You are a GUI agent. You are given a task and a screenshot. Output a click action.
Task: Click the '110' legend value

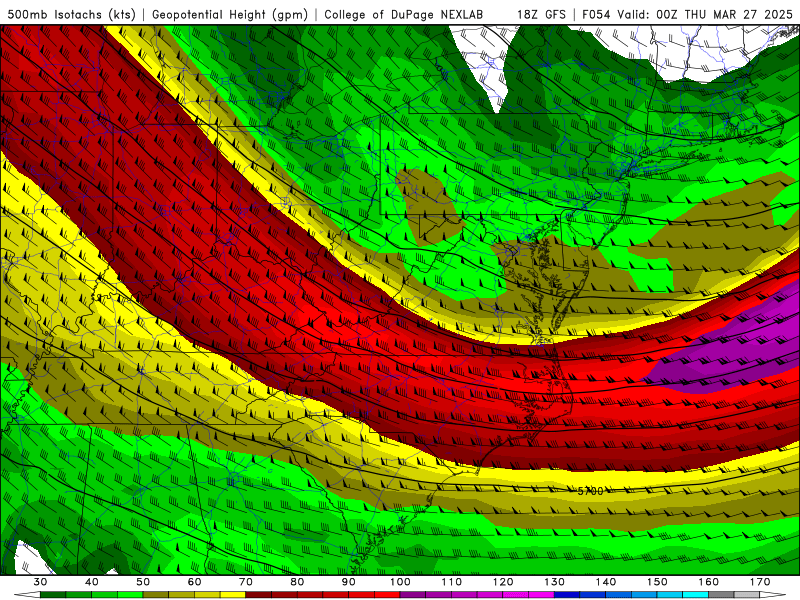pyautogui.click(x=452, y=582)
